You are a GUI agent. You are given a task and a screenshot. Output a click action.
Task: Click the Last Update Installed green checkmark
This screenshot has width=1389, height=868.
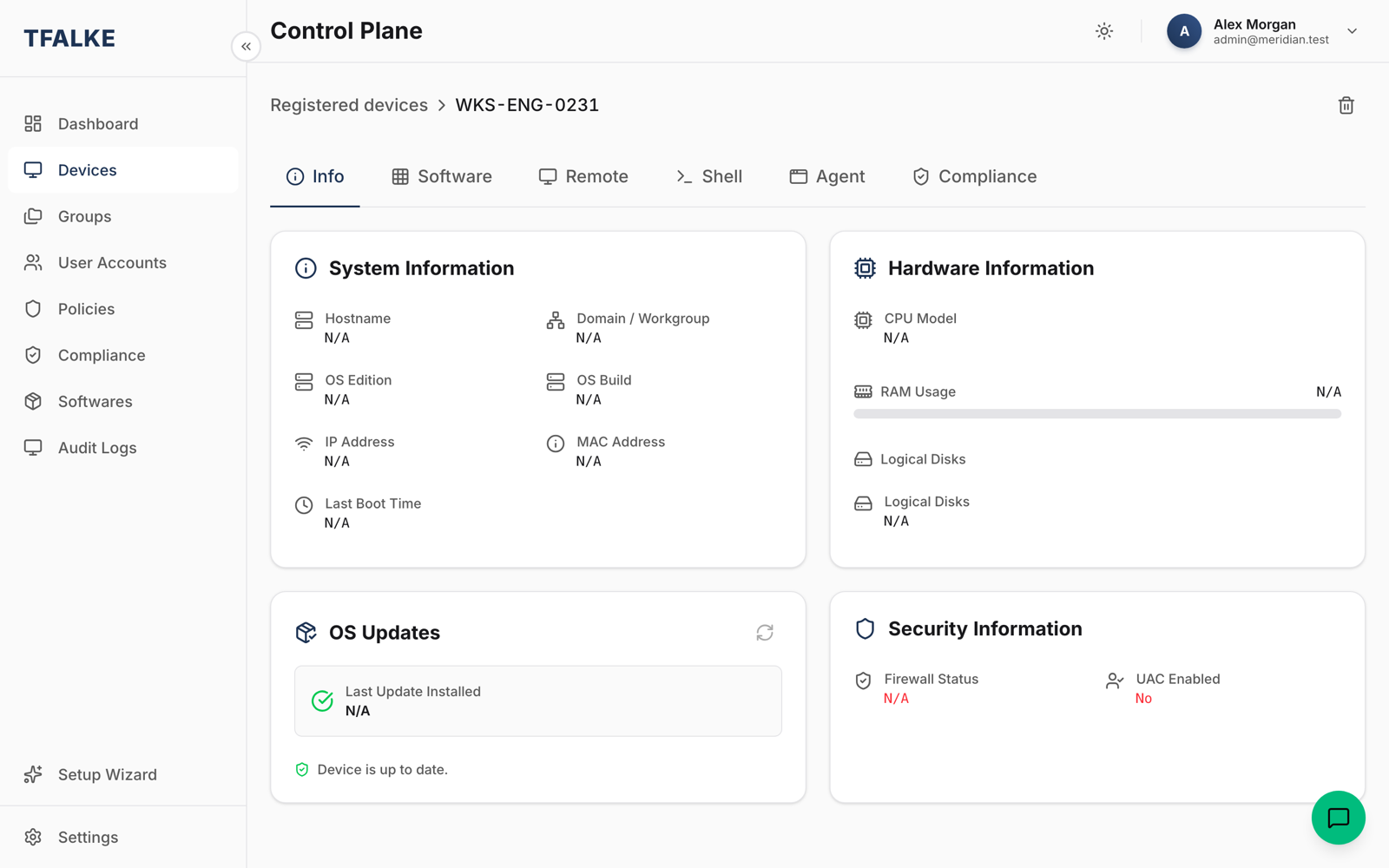point(322,700)
